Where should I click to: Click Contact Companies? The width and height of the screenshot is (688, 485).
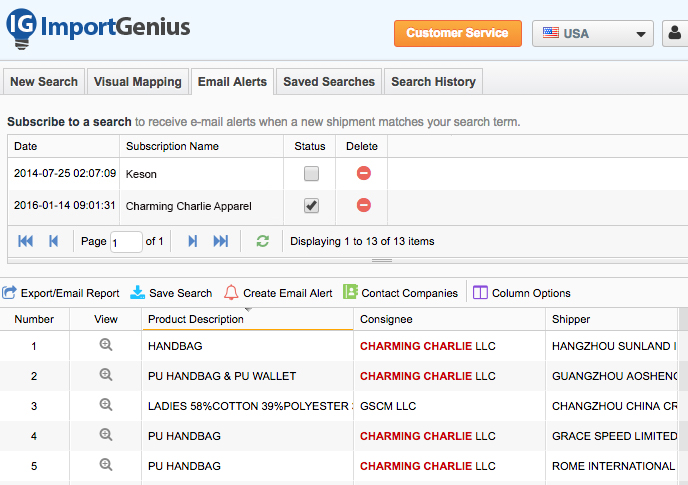point(400,293)
